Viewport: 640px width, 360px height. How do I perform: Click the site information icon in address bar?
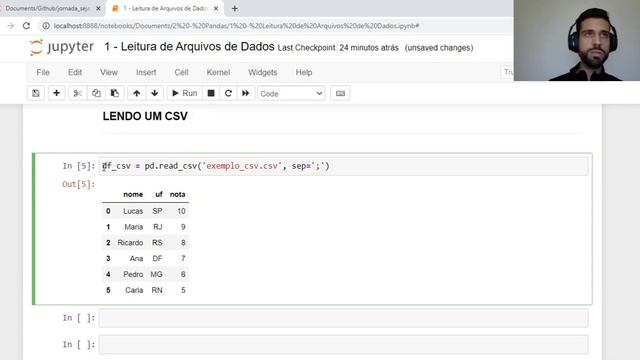(46, 26)
